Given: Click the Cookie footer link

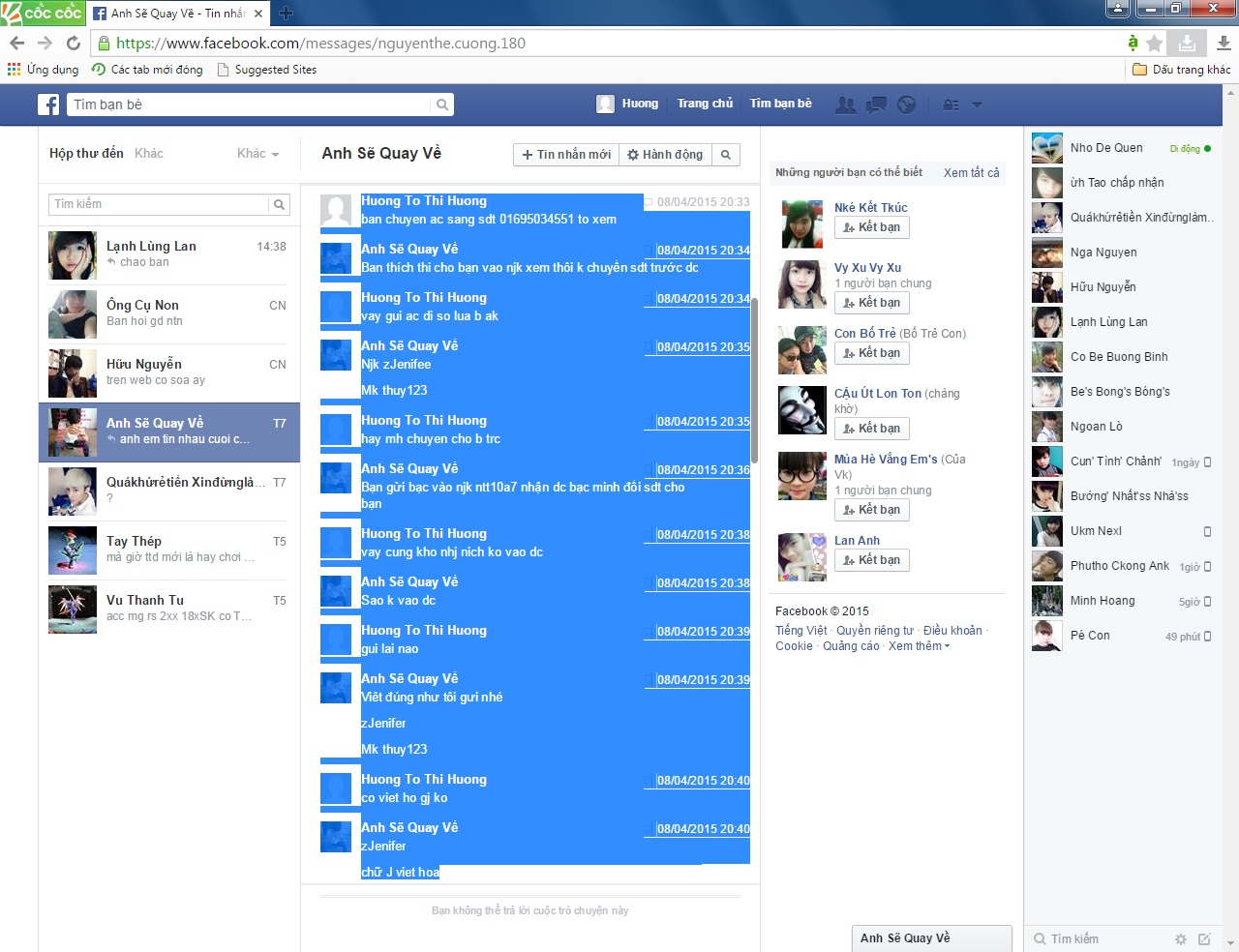Looking at the screenshot, I should tap(794, 646).
